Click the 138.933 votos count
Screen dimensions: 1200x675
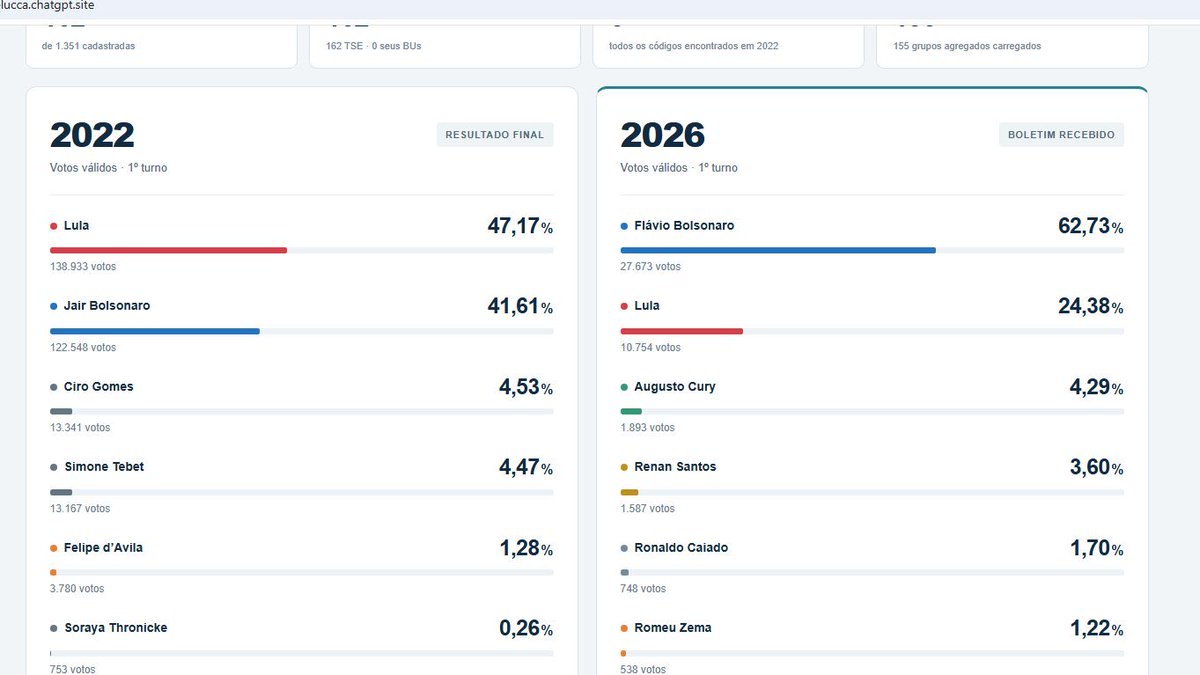click(83, 267)
